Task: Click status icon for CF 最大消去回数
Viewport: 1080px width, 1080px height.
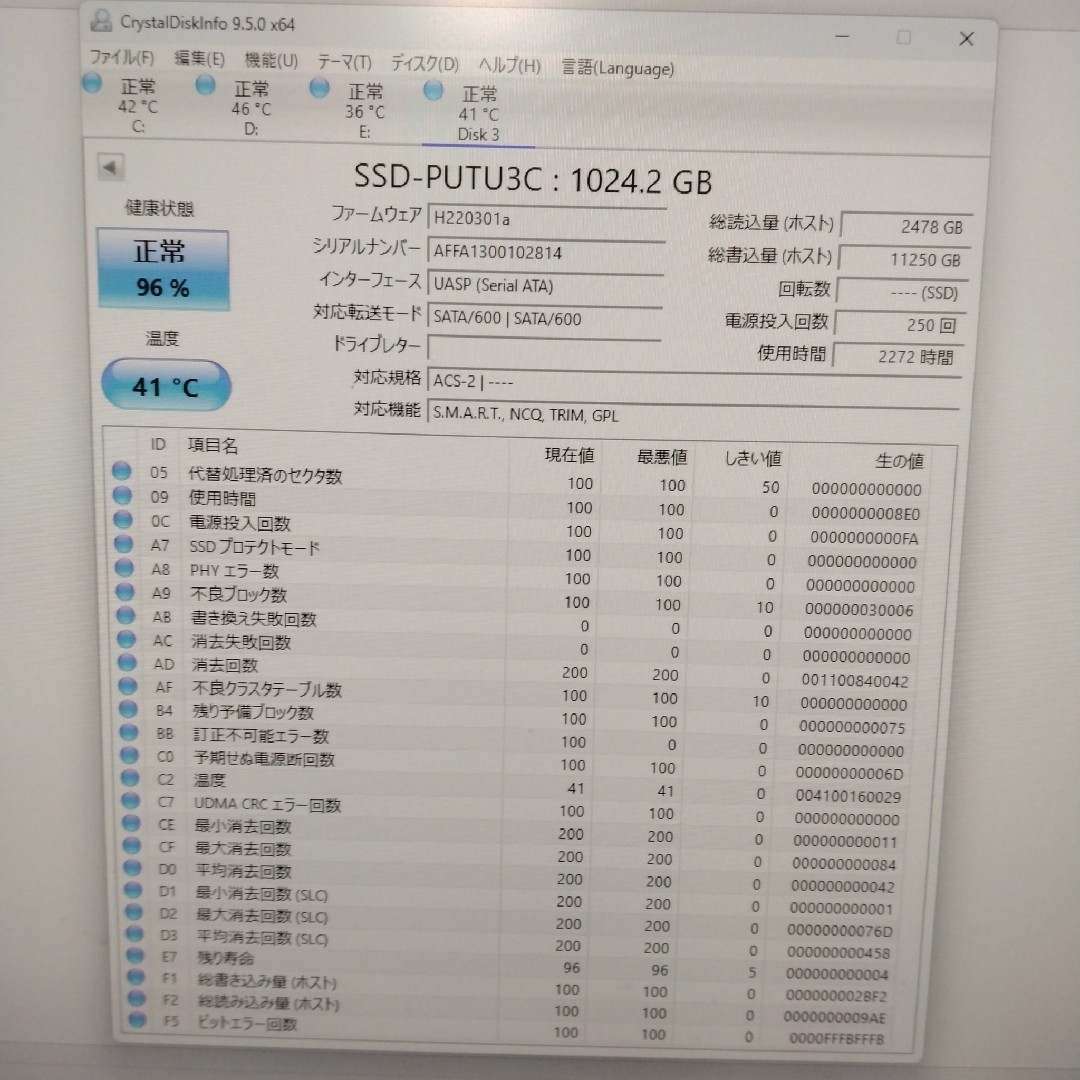Action: [132, 845]
